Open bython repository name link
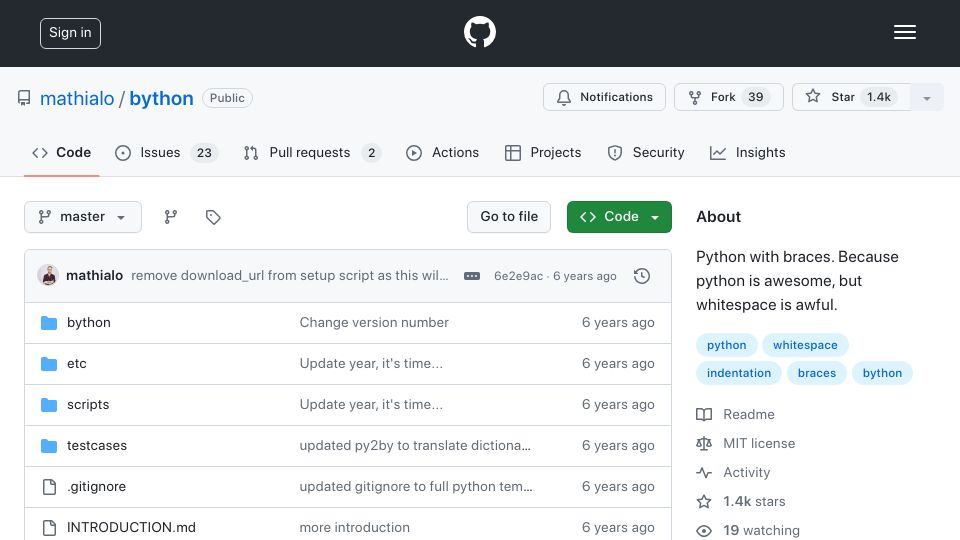This screenshot has height=540, width=960. pos(162,99)
